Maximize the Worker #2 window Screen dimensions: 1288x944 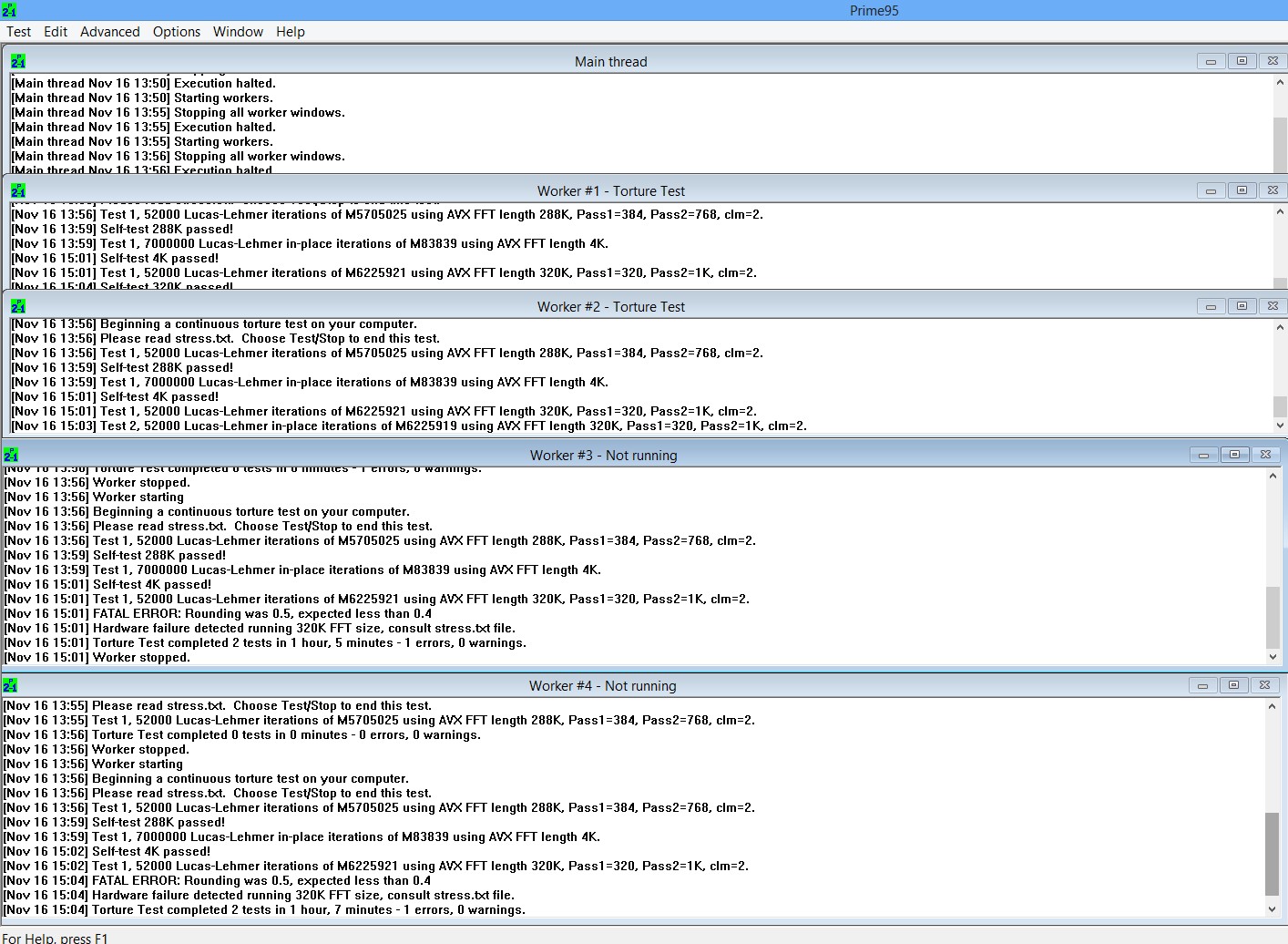tap(1242, 306)
